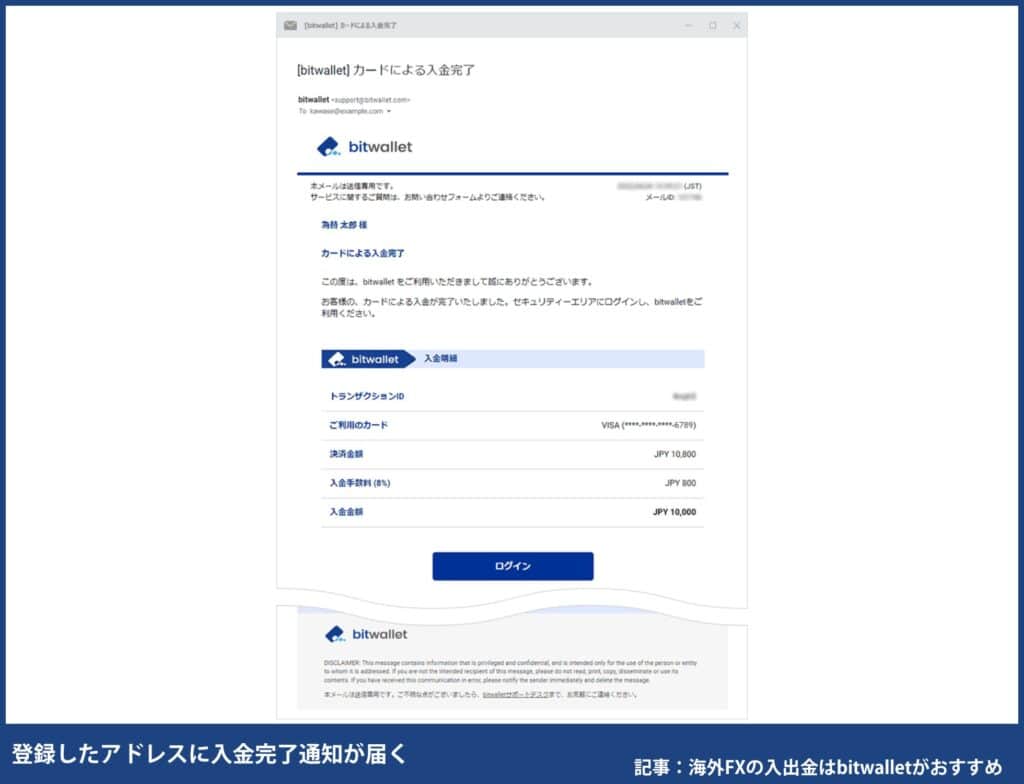Click the bitwallet logo in the email footer
1024x784 pixels.
point(366,634)
